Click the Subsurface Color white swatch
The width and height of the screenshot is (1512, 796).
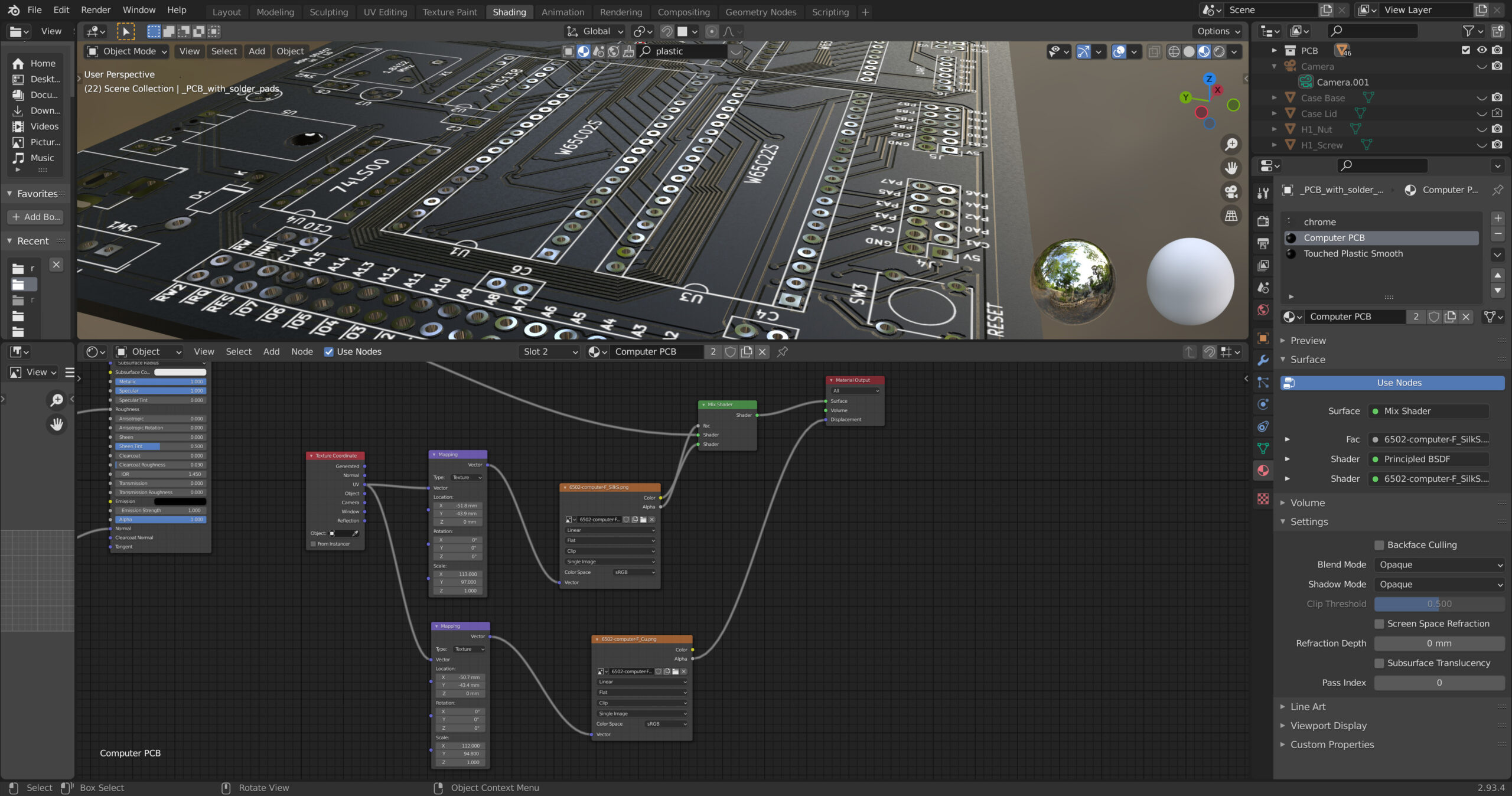click(x=180, y=372)
